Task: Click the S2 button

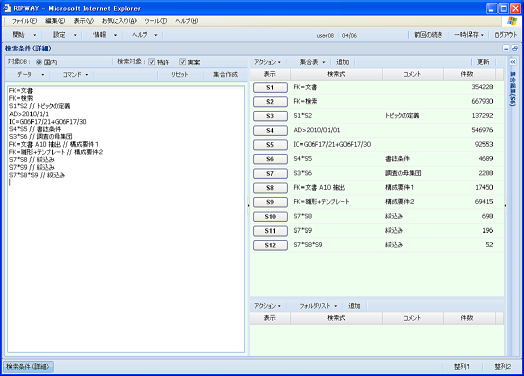Action: [x=270, y=102]
